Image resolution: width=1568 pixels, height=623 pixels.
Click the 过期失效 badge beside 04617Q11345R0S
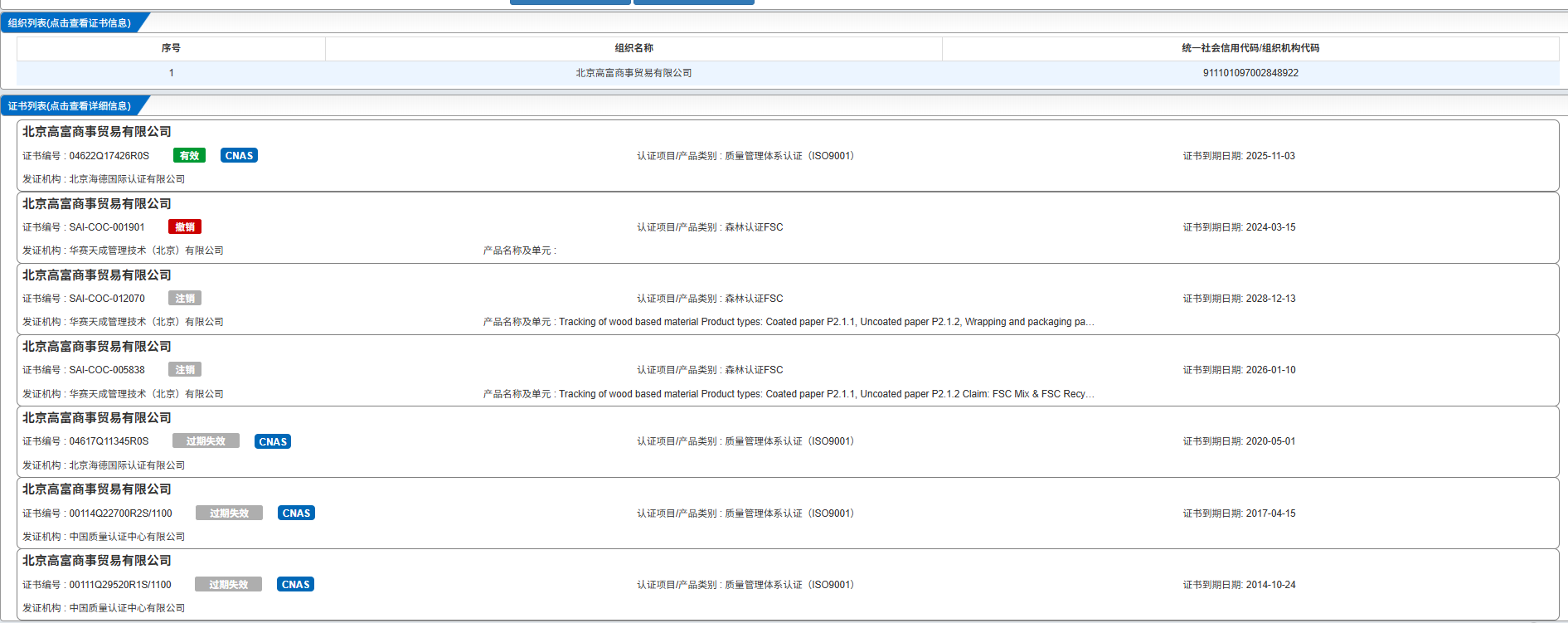coord(206,441)
